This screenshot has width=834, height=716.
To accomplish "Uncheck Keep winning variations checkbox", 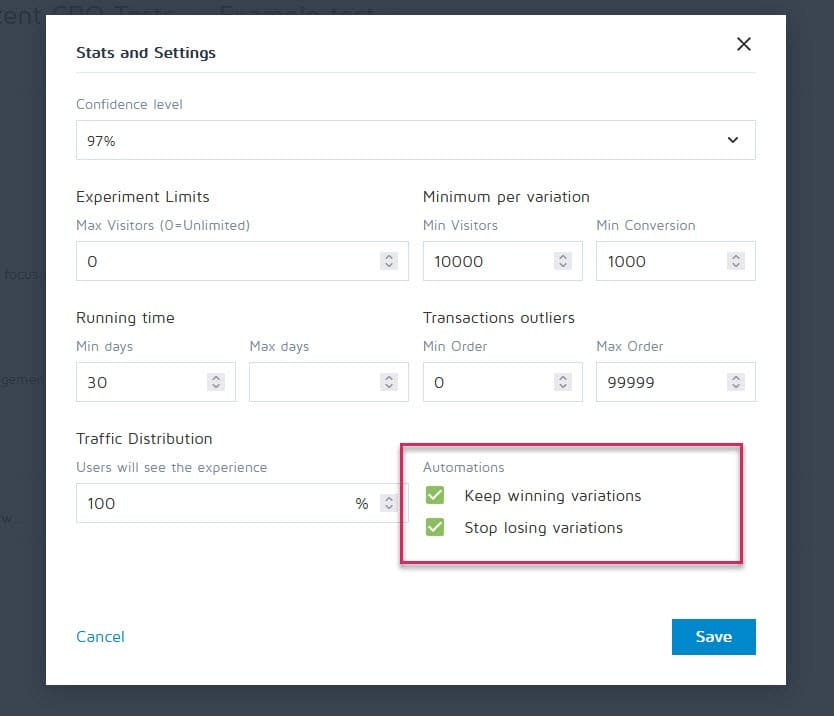I will (435, 496).
